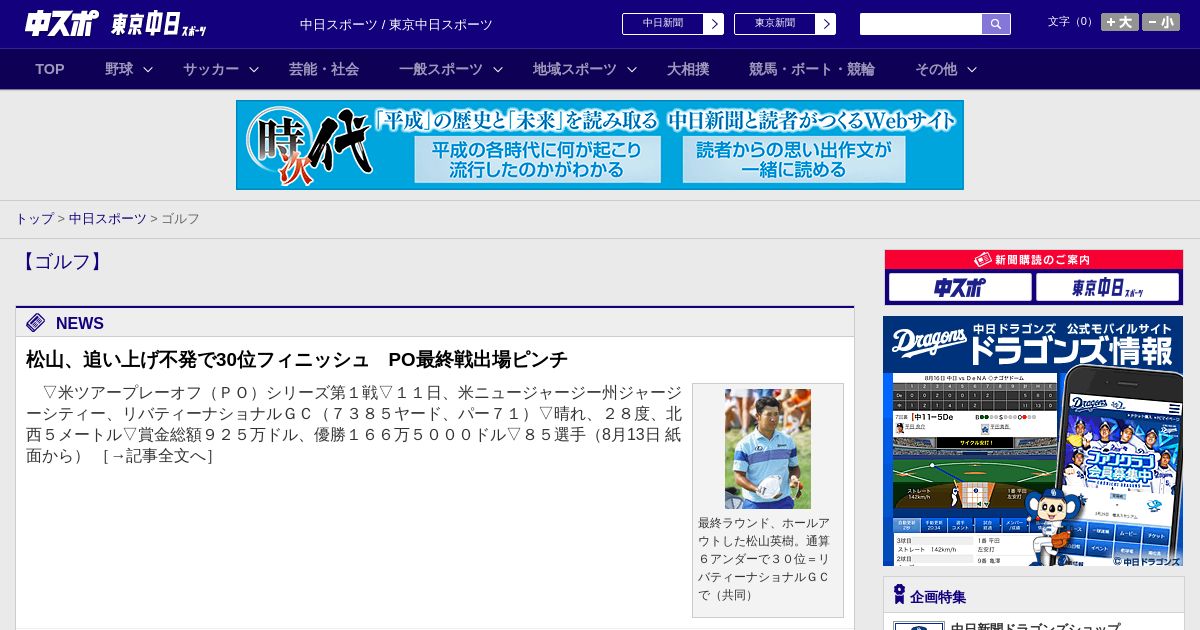Click 中日スポーツ breadcrumb link
The width and height of the screenshot is (1200, 630).
(x=108, y=218)
